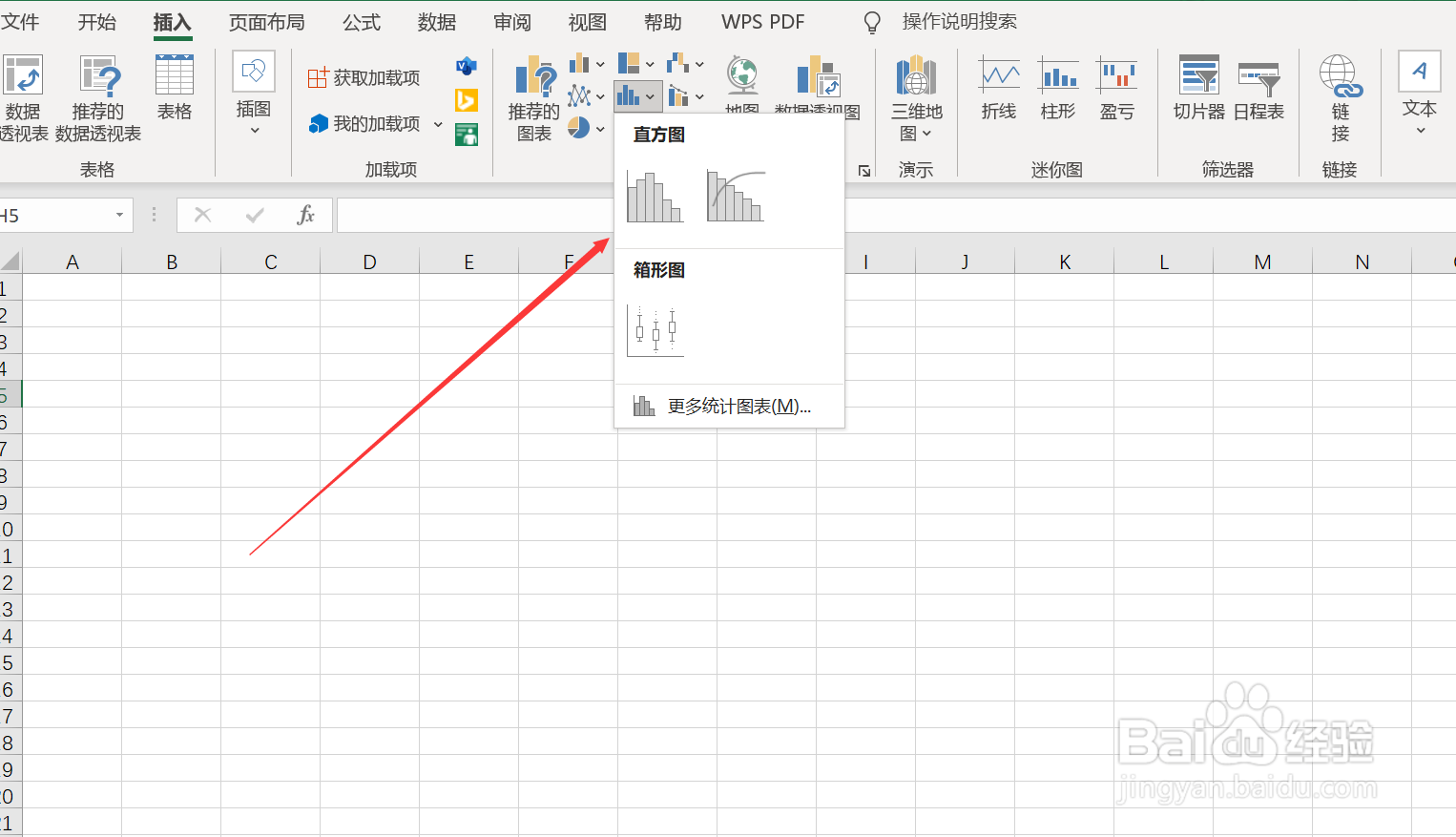Screen dimensions: 1456x837
Task: Click the People Graph add-in icon
Action: pyautogui.click(x=467, y=135)
